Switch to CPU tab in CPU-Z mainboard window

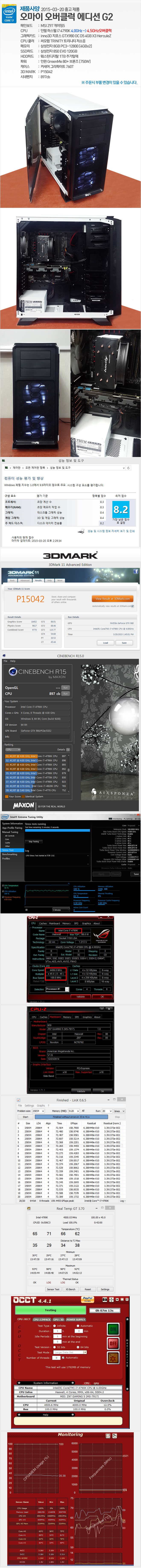[34, 1017]
